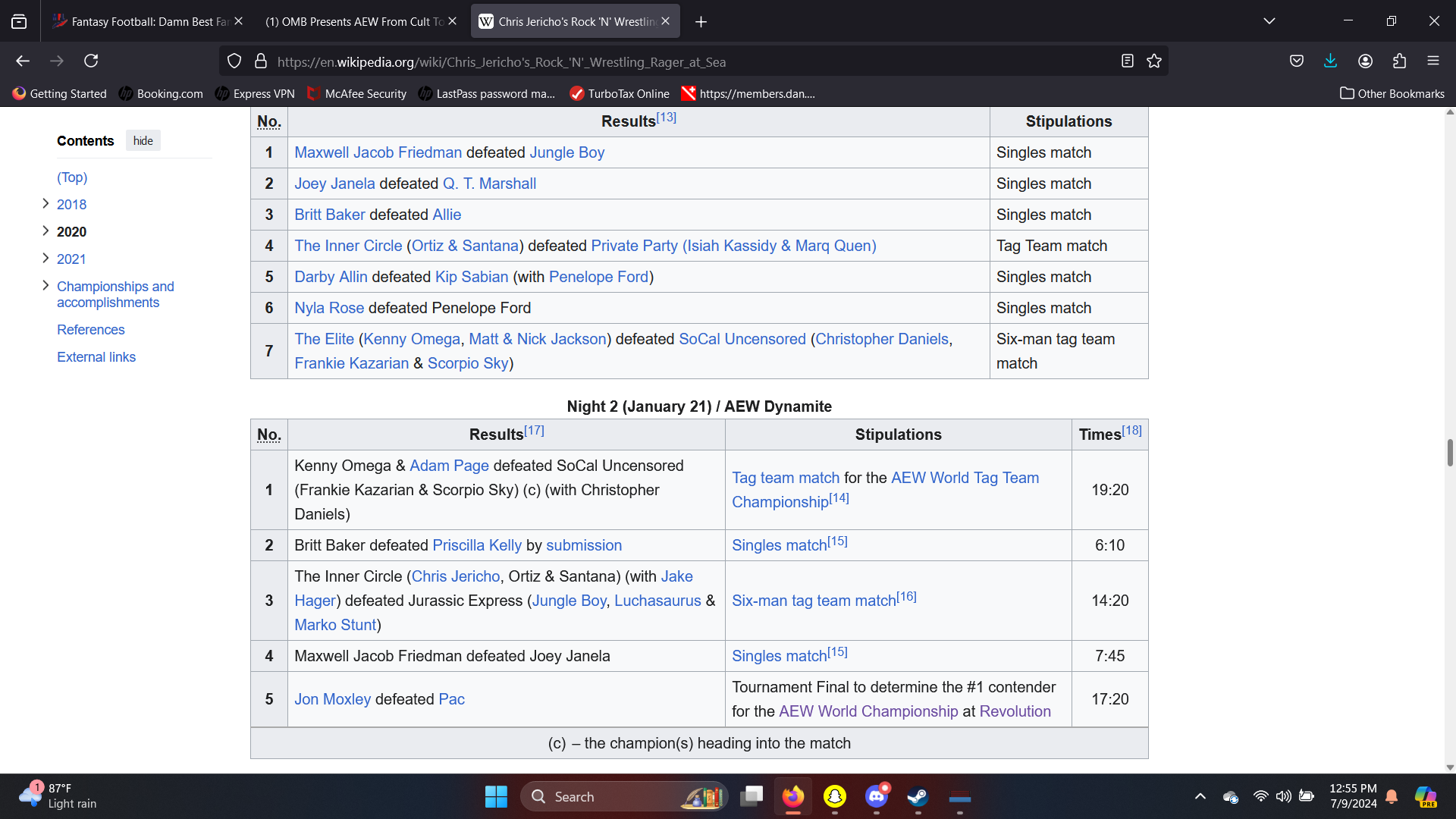Show hidden system tray icons
The height and width of the screenshot is (819, 1456).
tap(1200, 796)
